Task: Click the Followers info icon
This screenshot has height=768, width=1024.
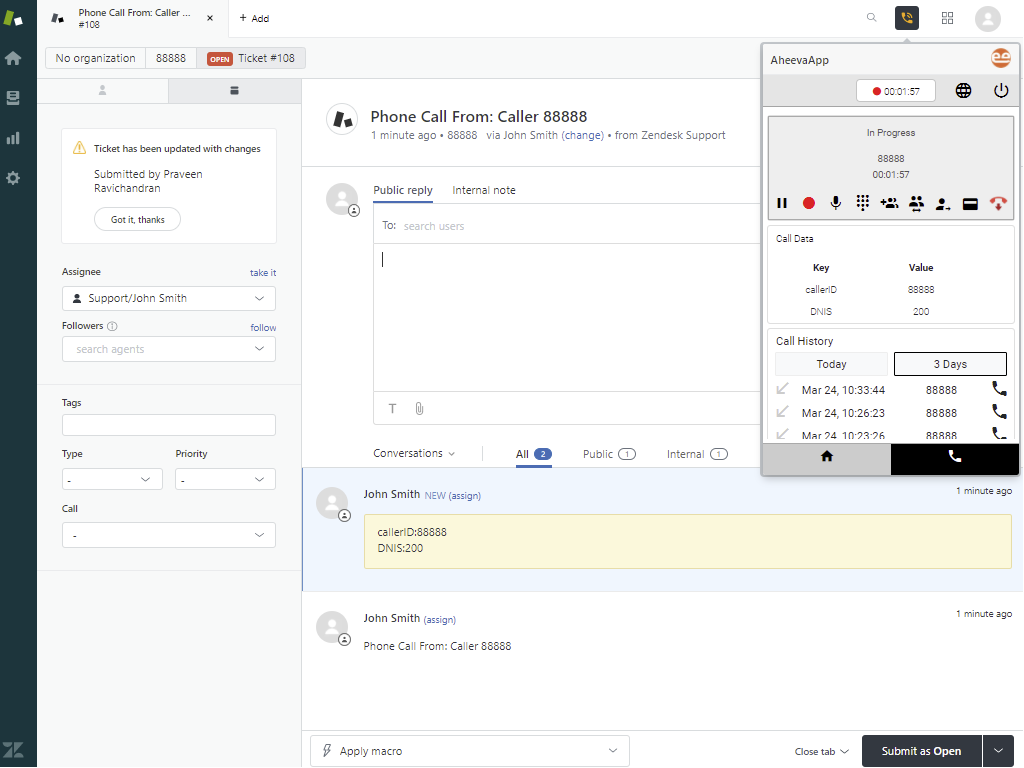Action: (112, 326)
